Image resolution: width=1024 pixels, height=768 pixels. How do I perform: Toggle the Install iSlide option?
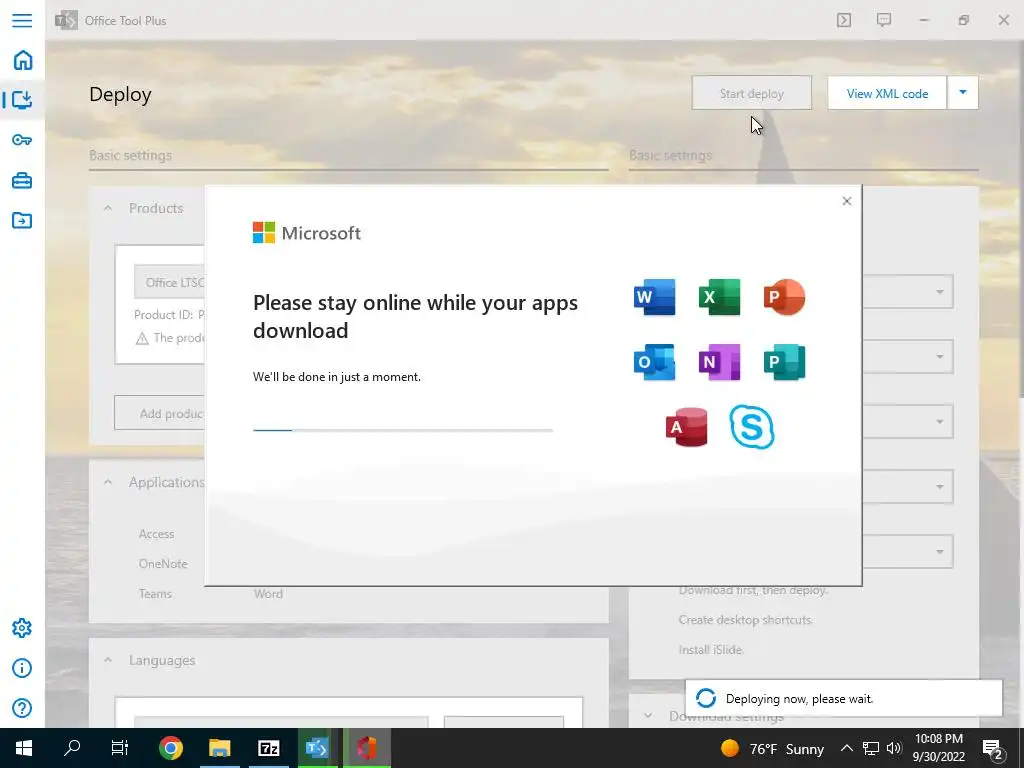point(711,650)
